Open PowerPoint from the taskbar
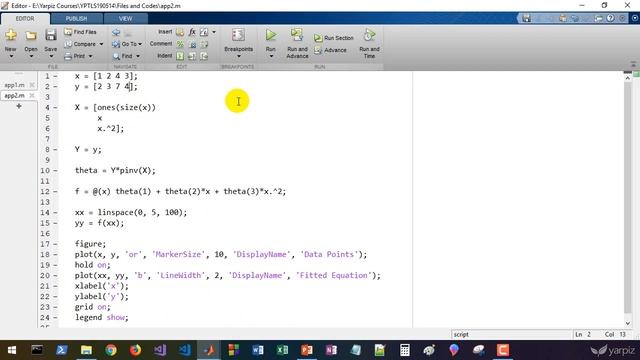This screenshot has width=640, height=360. [307, 350]
